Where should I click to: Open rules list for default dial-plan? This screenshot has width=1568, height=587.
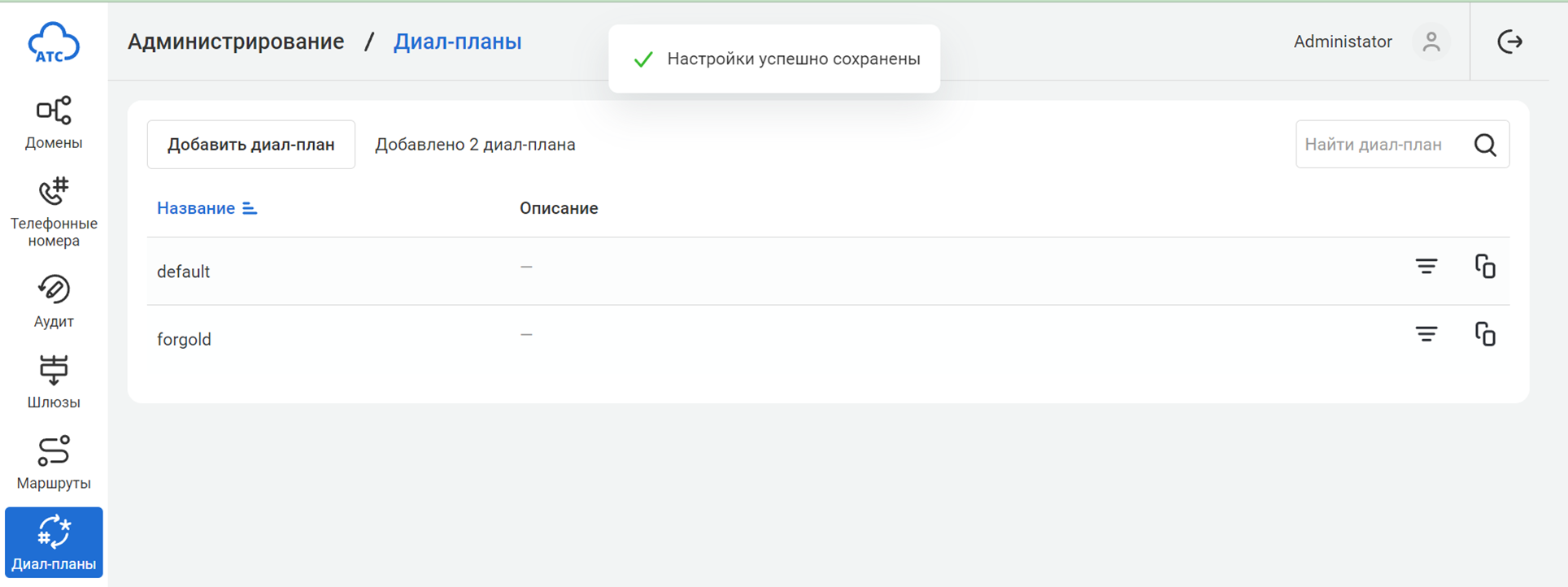1426,267
